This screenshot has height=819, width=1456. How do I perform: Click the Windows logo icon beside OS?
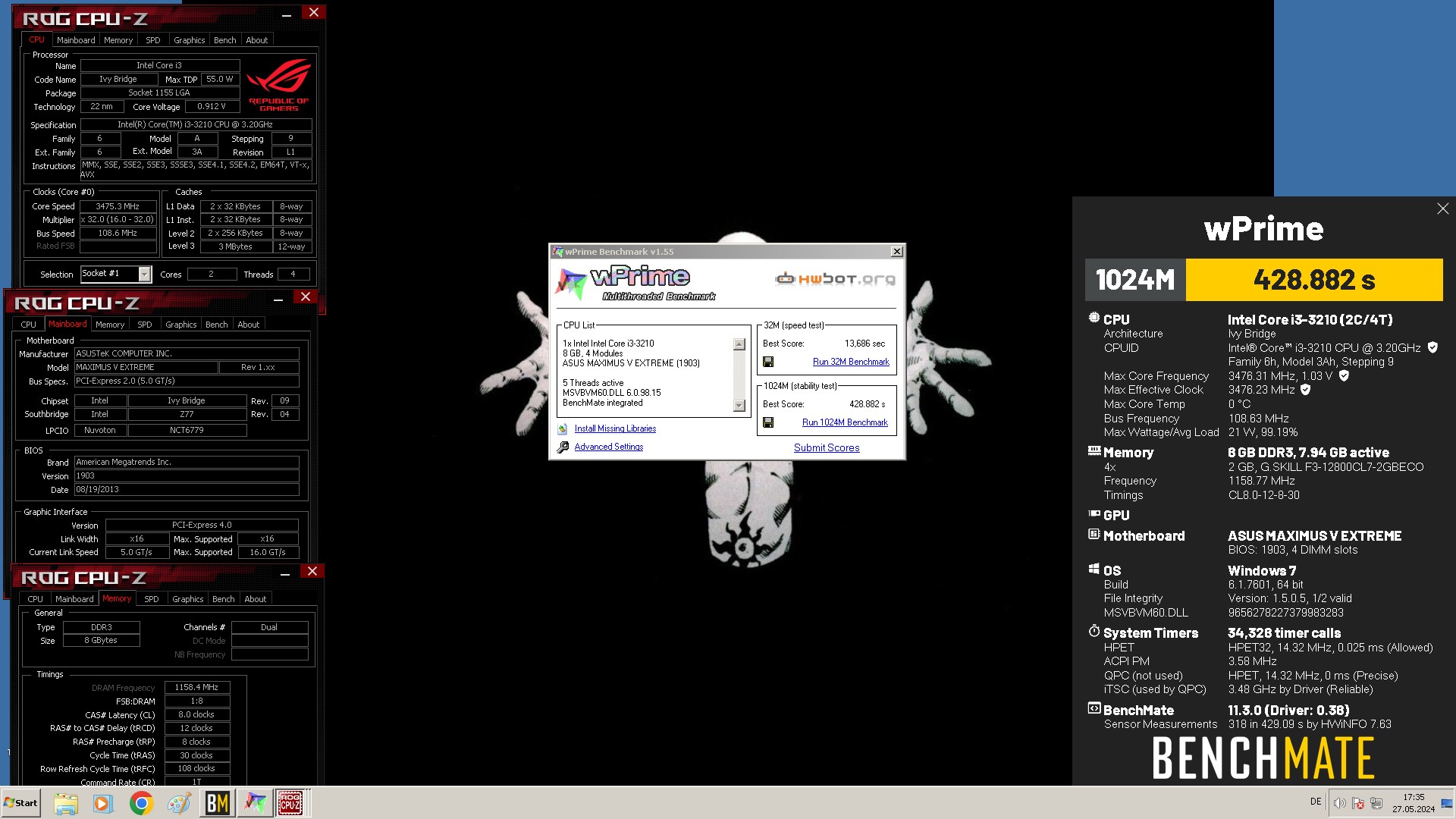1094,569
